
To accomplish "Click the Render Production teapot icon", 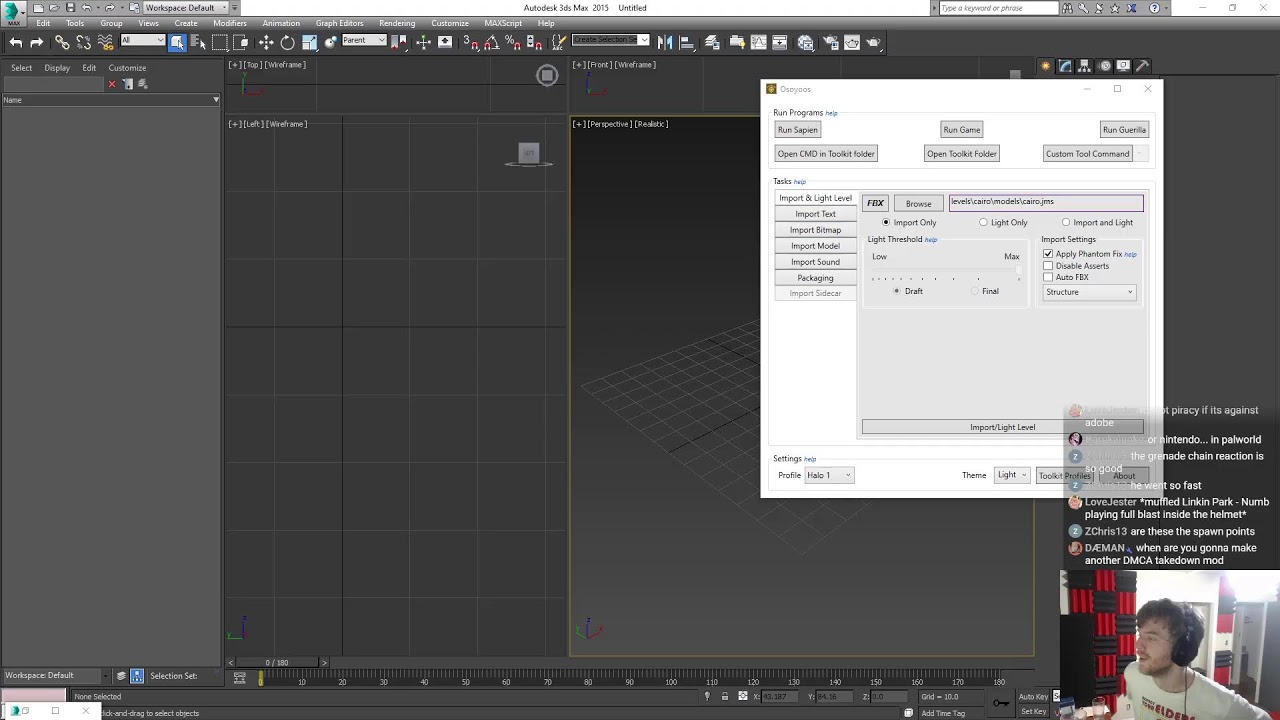I will pos(874,42).
